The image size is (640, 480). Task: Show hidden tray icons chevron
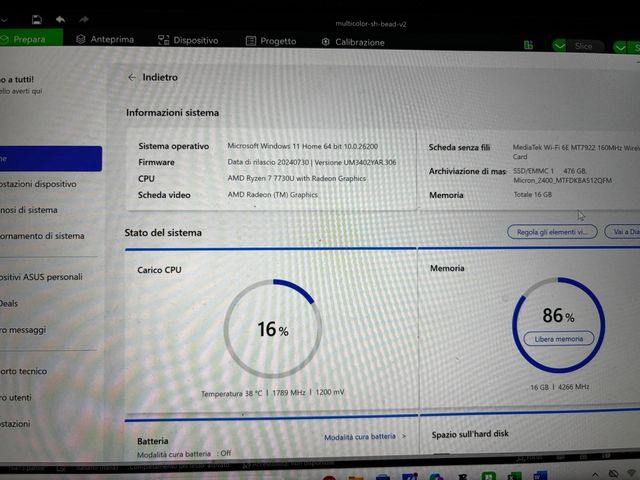(595, 474)
